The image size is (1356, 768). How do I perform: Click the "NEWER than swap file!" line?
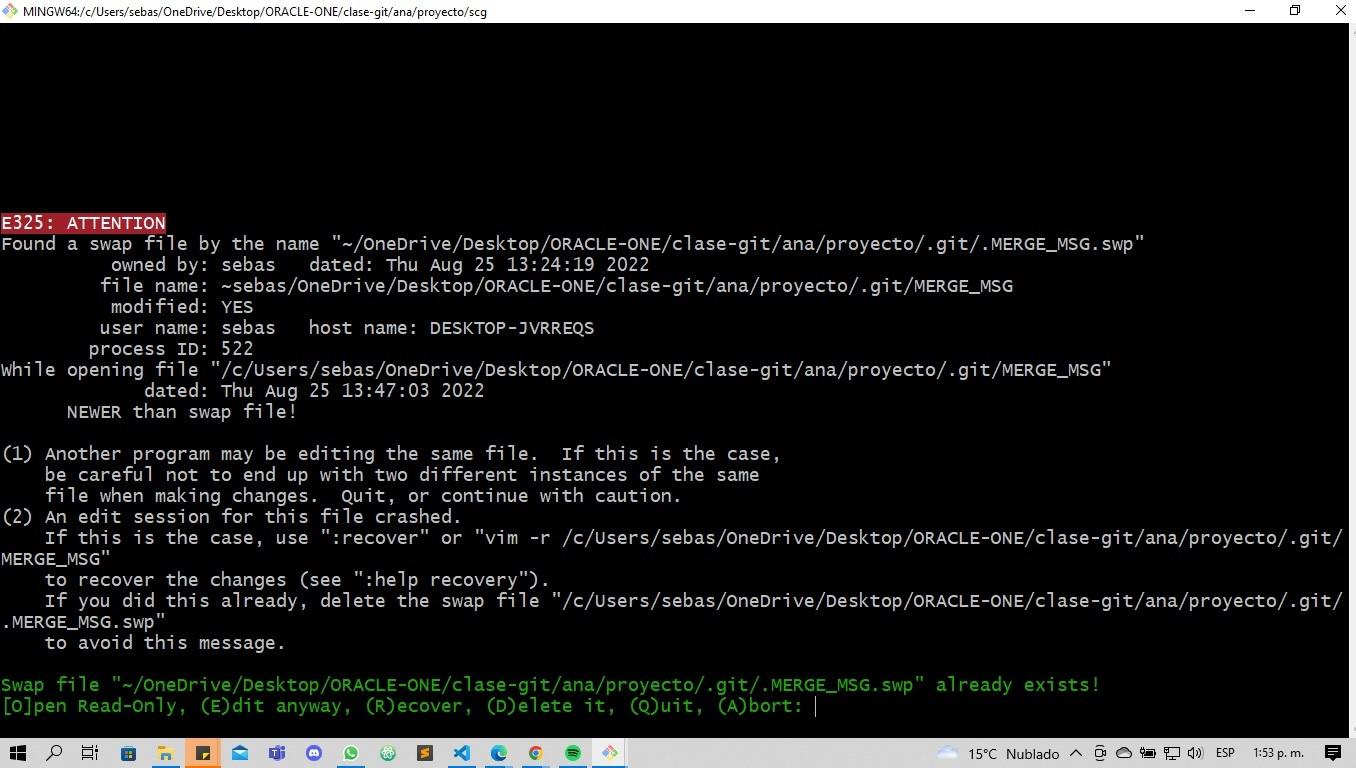click(182, 412)
